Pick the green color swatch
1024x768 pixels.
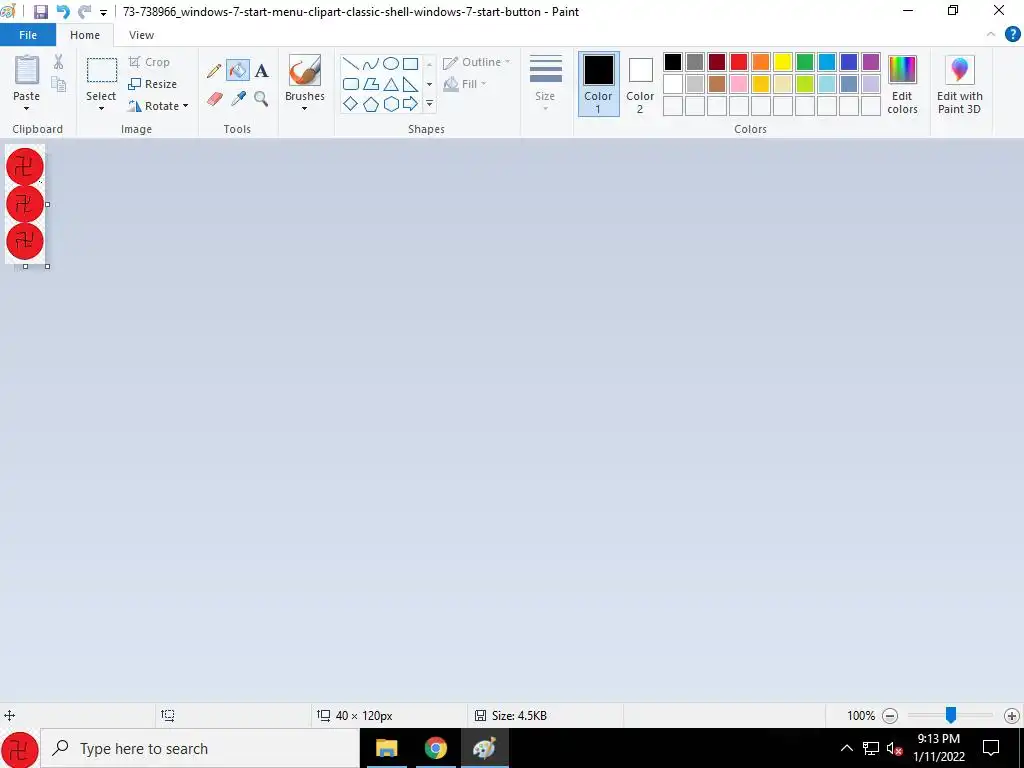coord(805,62)
